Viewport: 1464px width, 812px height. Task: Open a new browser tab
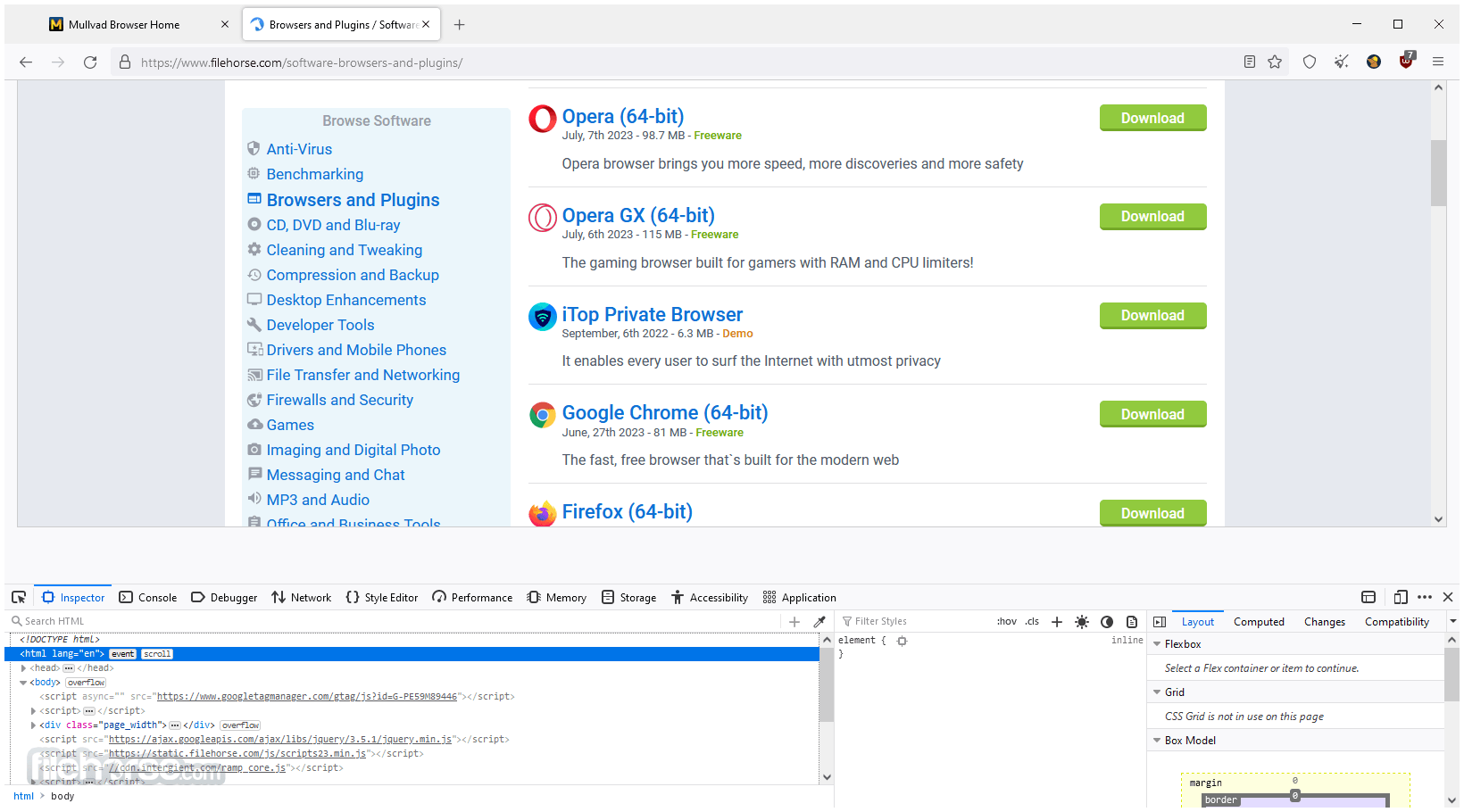(459, 25)
